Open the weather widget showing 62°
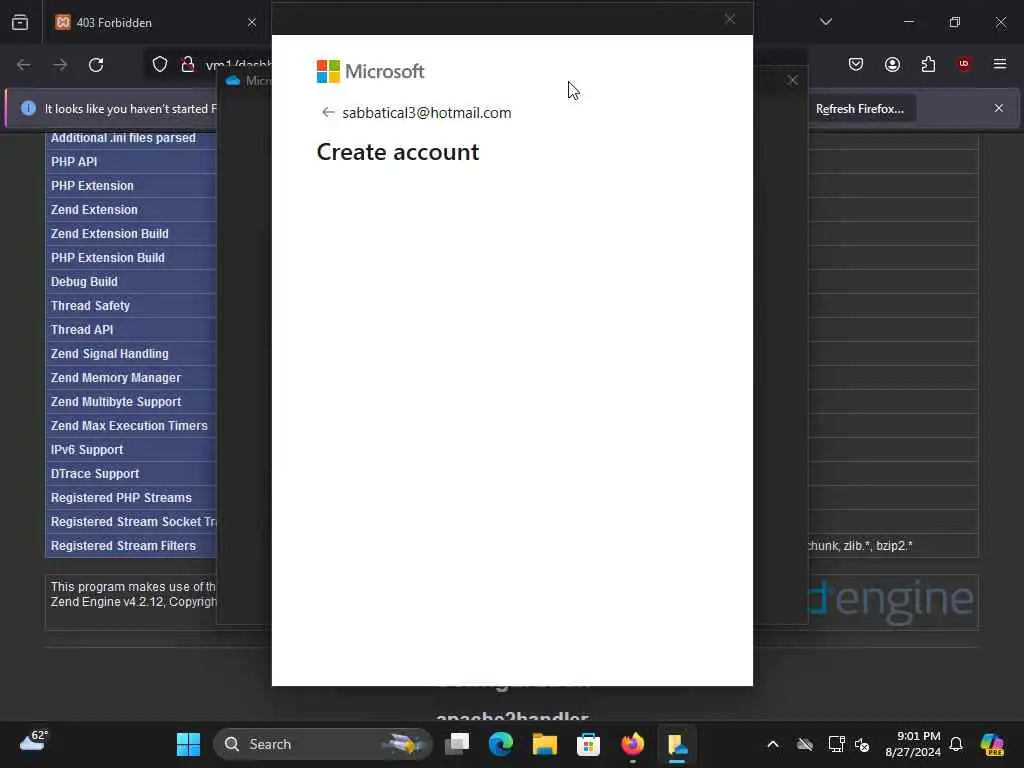Screen dimensions: 1024x768 pos(34,742)
